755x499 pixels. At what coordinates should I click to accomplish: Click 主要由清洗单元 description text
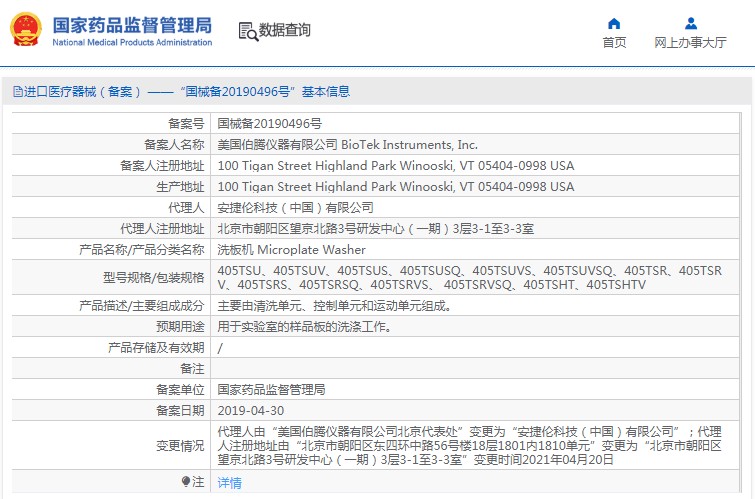(x=335, y=305)
